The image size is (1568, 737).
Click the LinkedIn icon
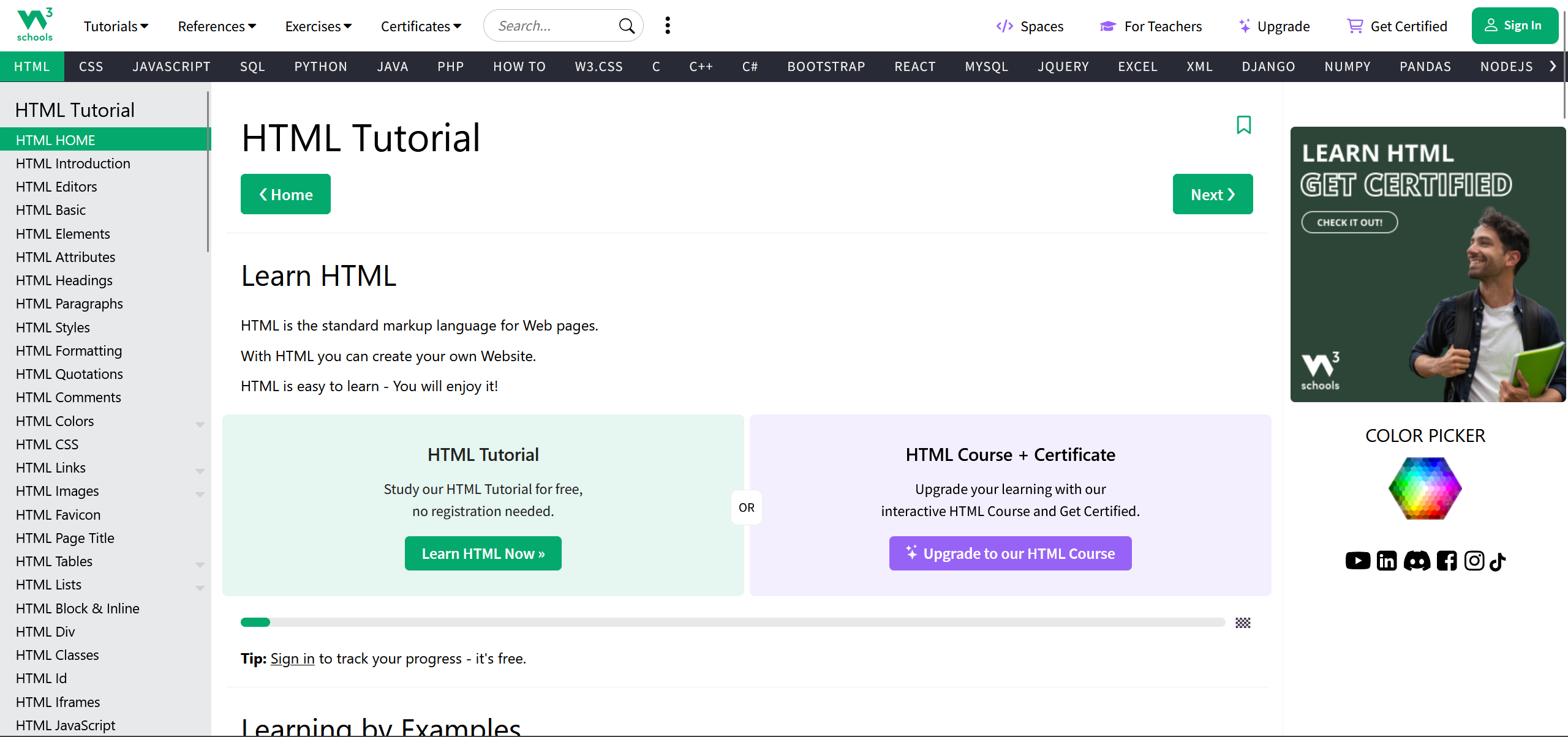1387,561
